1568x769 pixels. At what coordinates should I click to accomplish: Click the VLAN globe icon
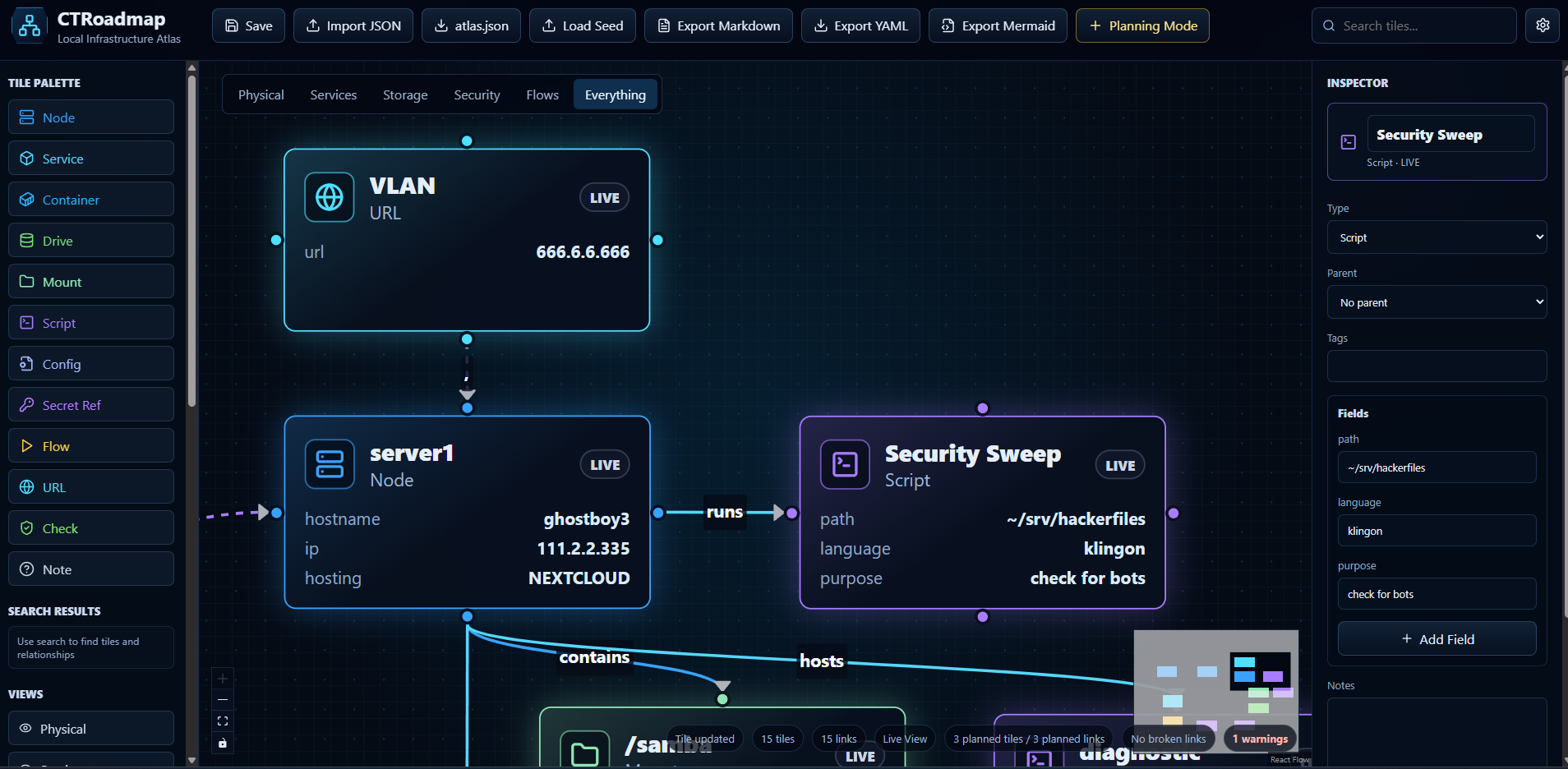click(x=330, y=197)
